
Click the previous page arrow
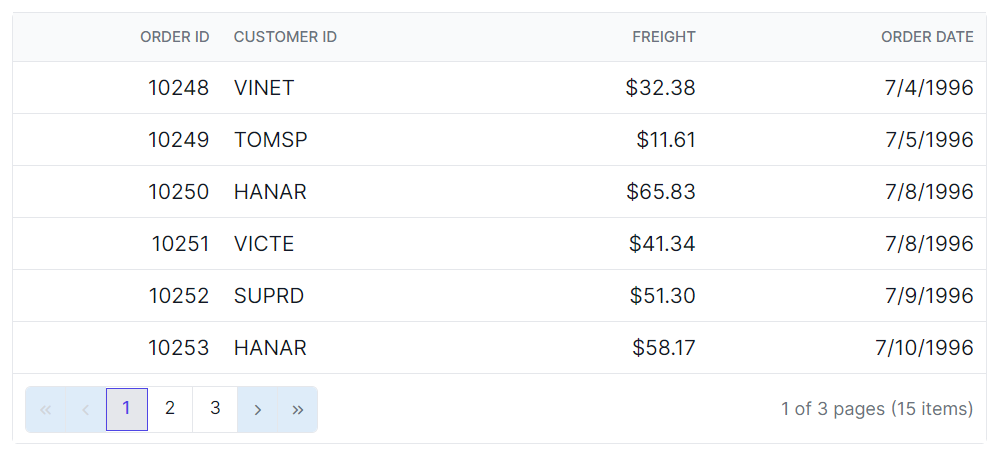[85, 409]
